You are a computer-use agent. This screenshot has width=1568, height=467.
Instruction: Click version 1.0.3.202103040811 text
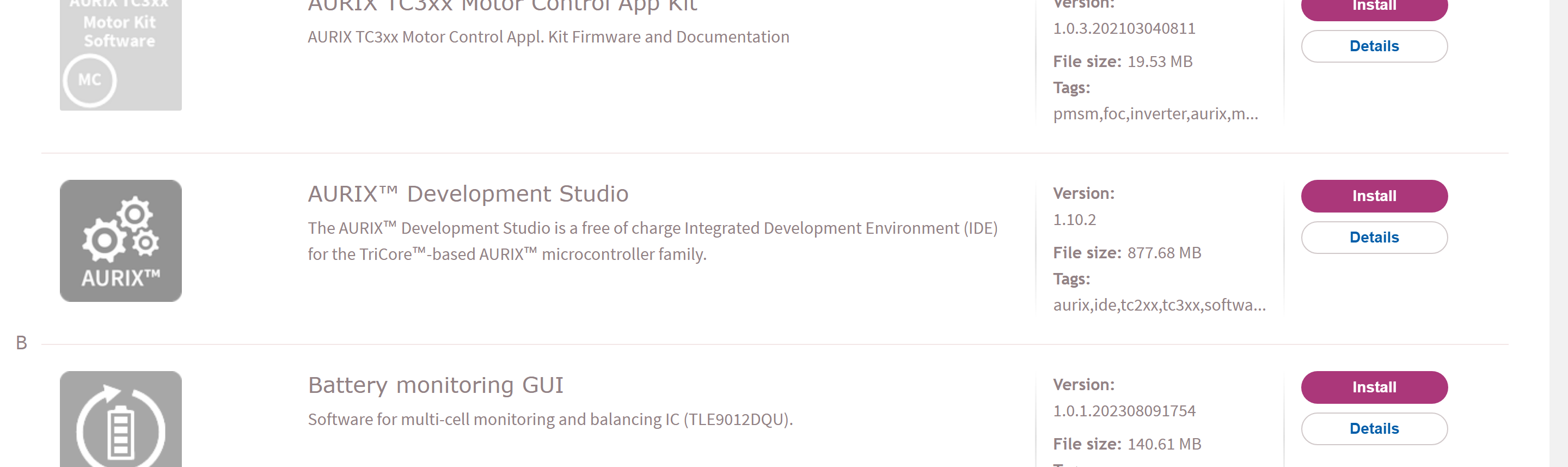(1124, 29)
